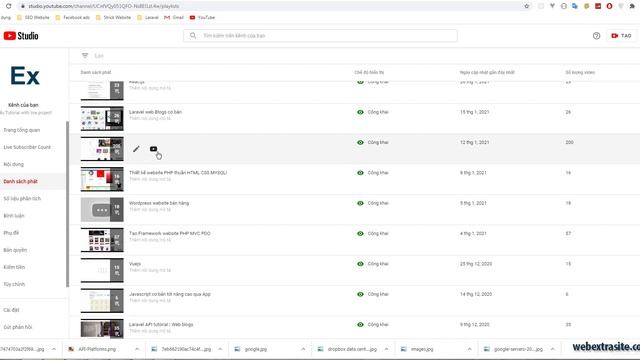Expand options for images.jpg download
The image size is (640, 360).
469,349
